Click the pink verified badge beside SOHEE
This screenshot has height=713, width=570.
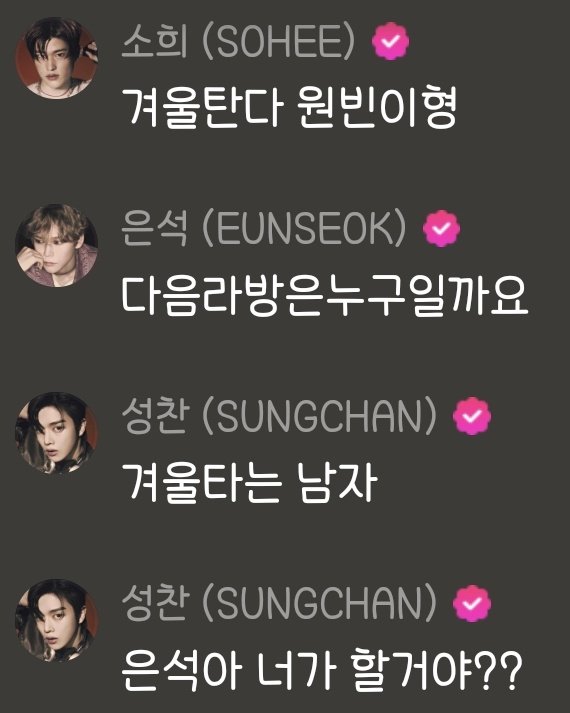[x=390, y=41]
